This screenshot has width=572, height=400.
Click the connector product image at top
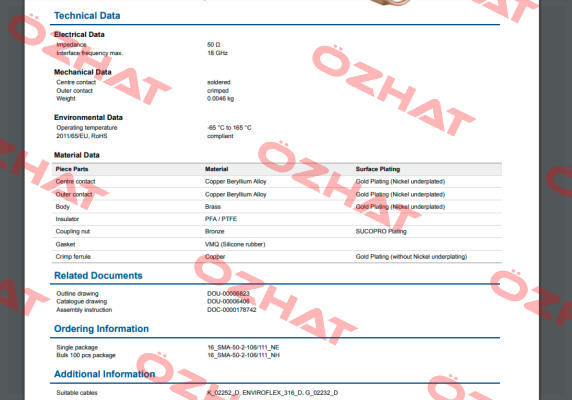point(390,3)
